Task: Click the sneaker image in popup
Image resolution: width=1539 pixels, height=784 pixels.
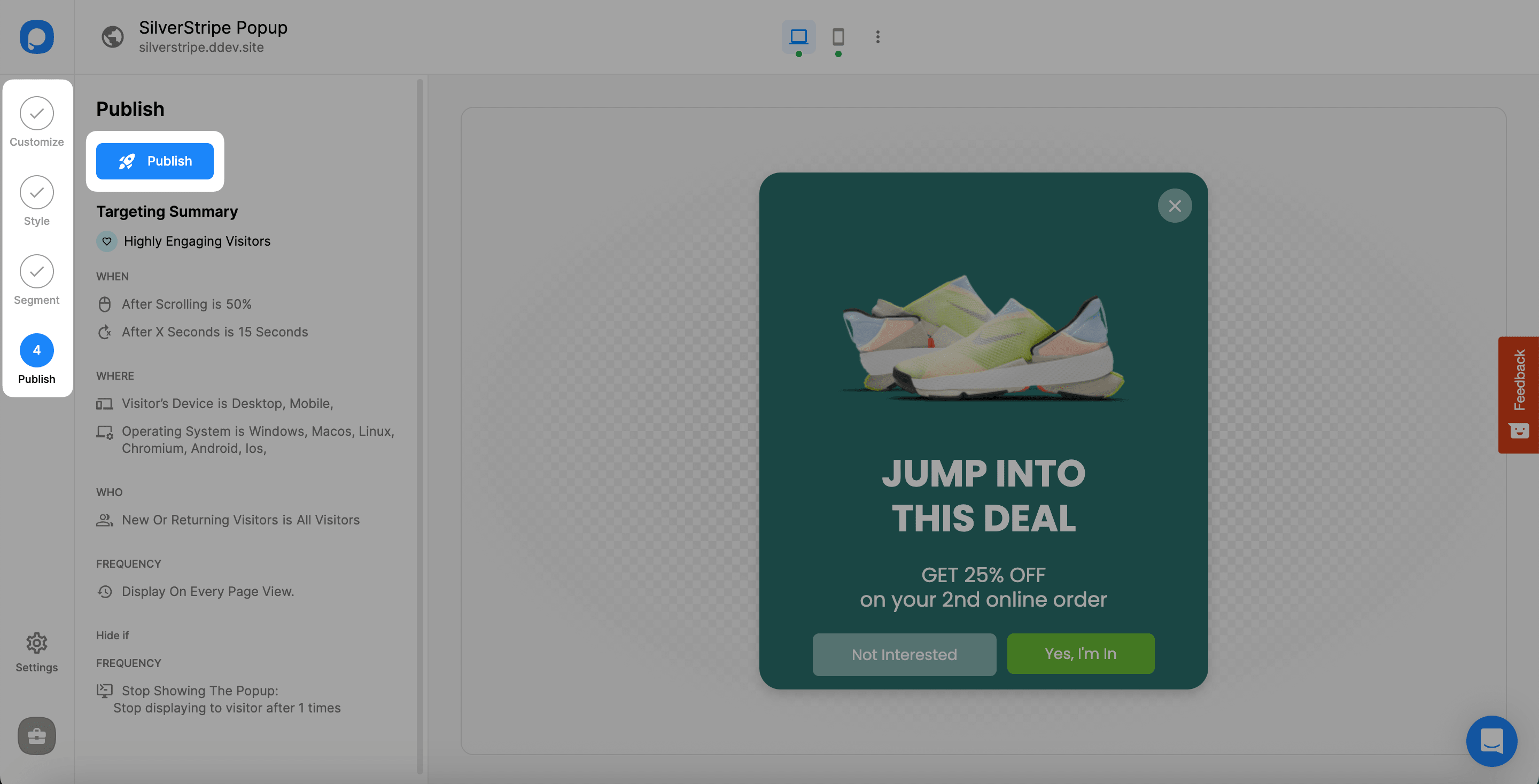Action: tap(983, 338)
